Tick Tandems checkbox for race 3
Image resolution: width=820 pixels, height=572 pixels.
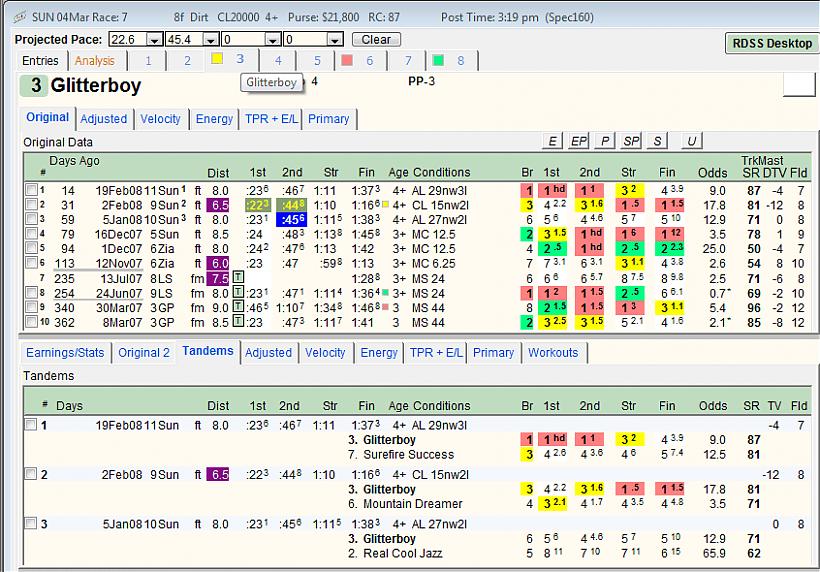tap(31, 523)
